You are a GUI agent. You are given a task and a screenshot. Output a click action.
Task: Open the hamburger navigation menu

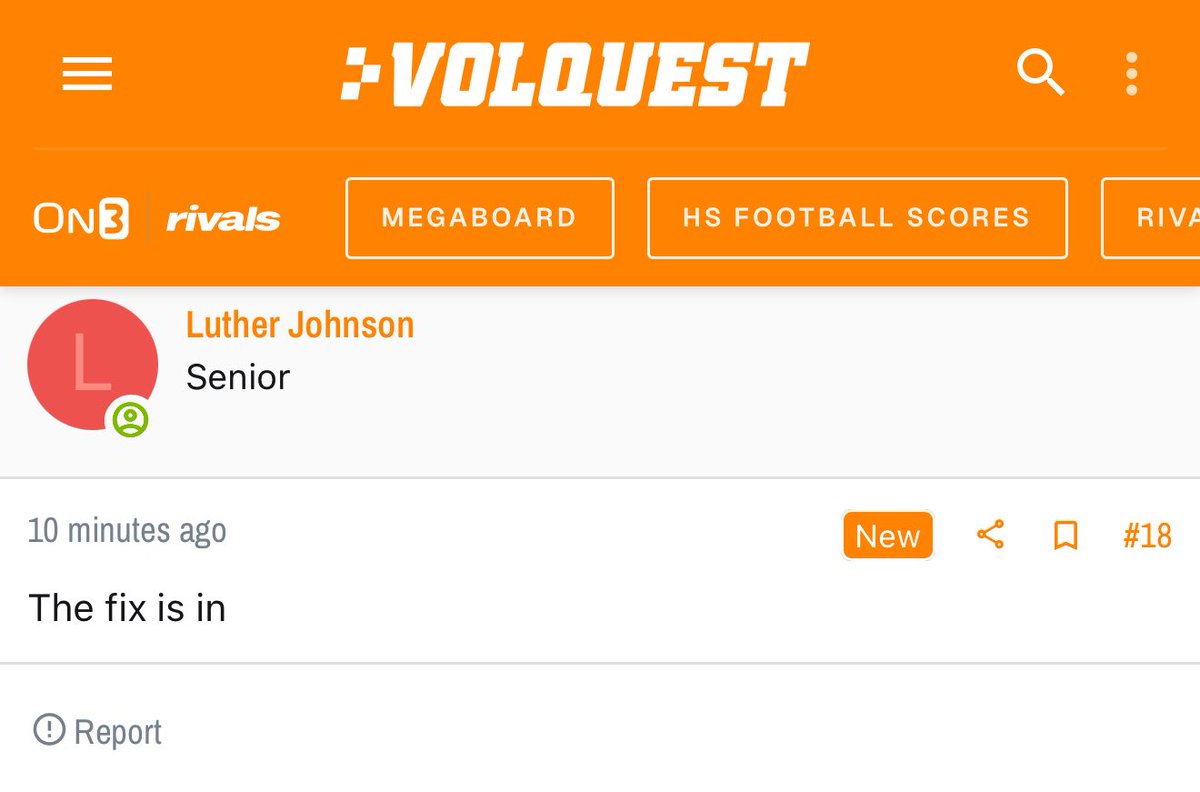[x=87, y=74]
